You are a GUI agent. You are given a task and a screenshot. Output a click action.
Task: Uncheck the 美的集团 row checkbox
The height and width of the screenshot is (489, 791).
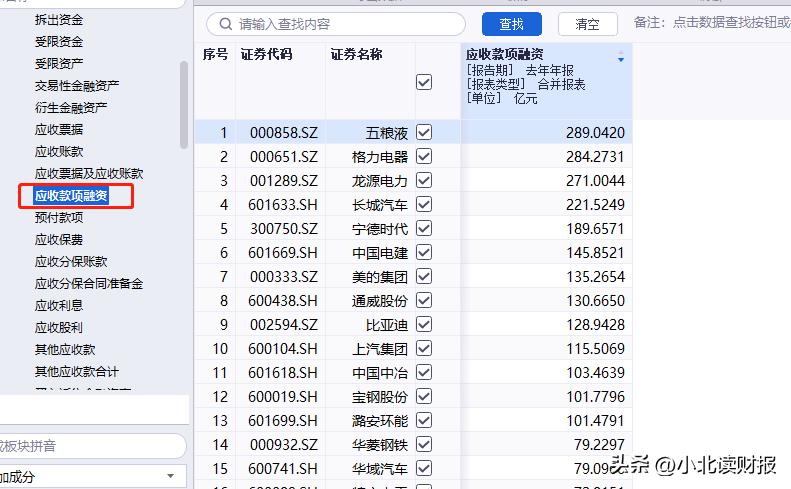tap(424, 277)
